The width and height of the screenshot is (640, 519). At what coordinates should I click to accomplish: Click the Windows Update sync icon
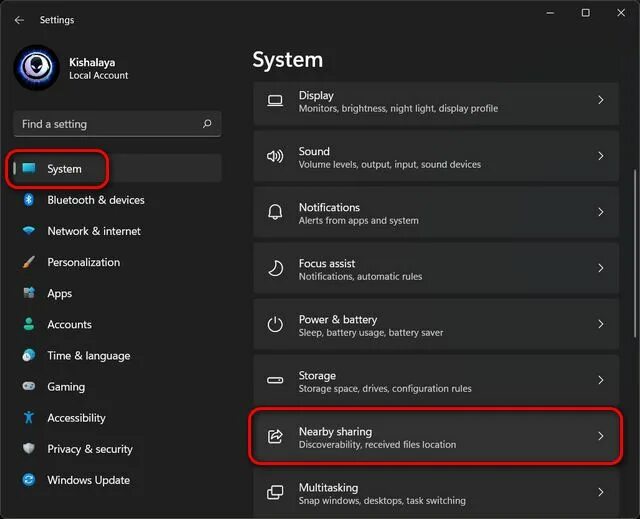coord(29,480)
